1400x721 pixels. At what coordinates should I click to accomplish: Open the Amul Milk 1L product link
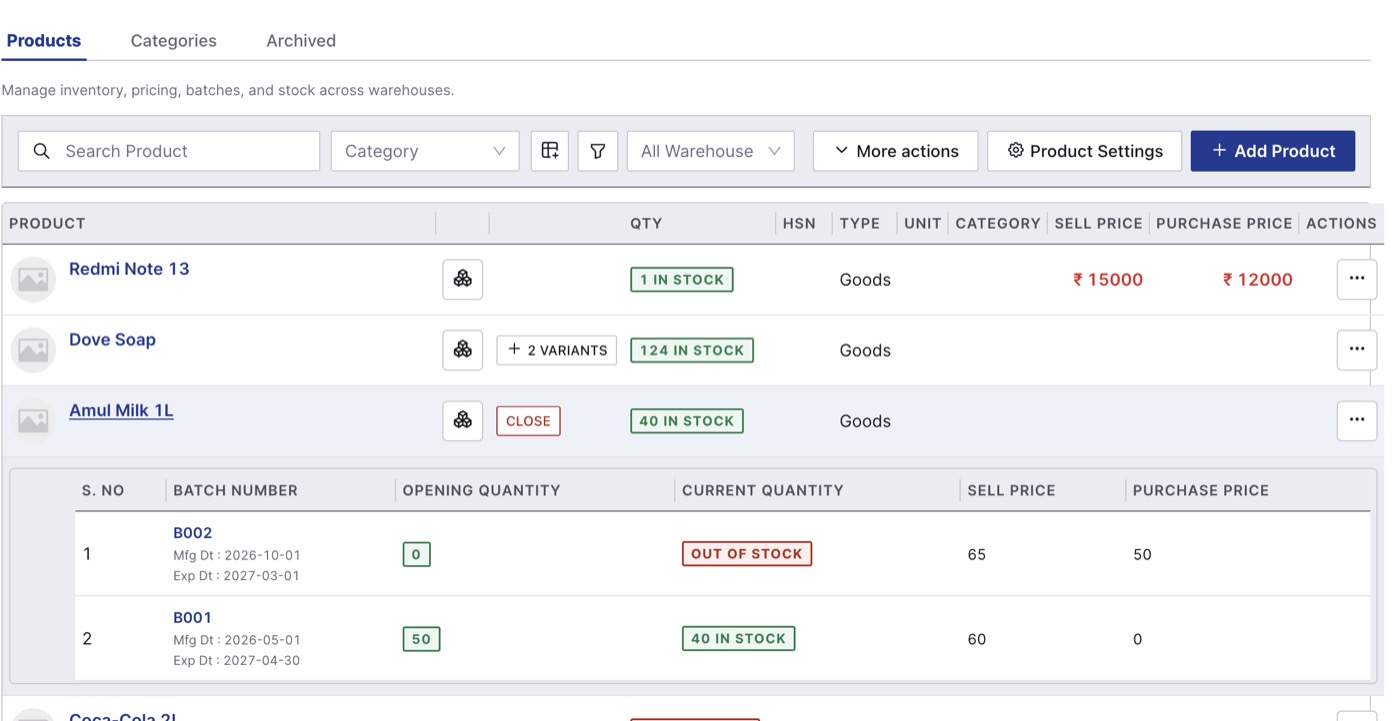(121, 411)
